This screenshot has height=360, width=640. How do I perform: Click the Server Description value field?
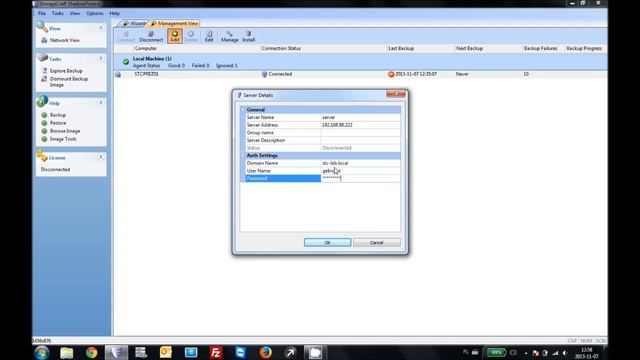coord(360,140)
